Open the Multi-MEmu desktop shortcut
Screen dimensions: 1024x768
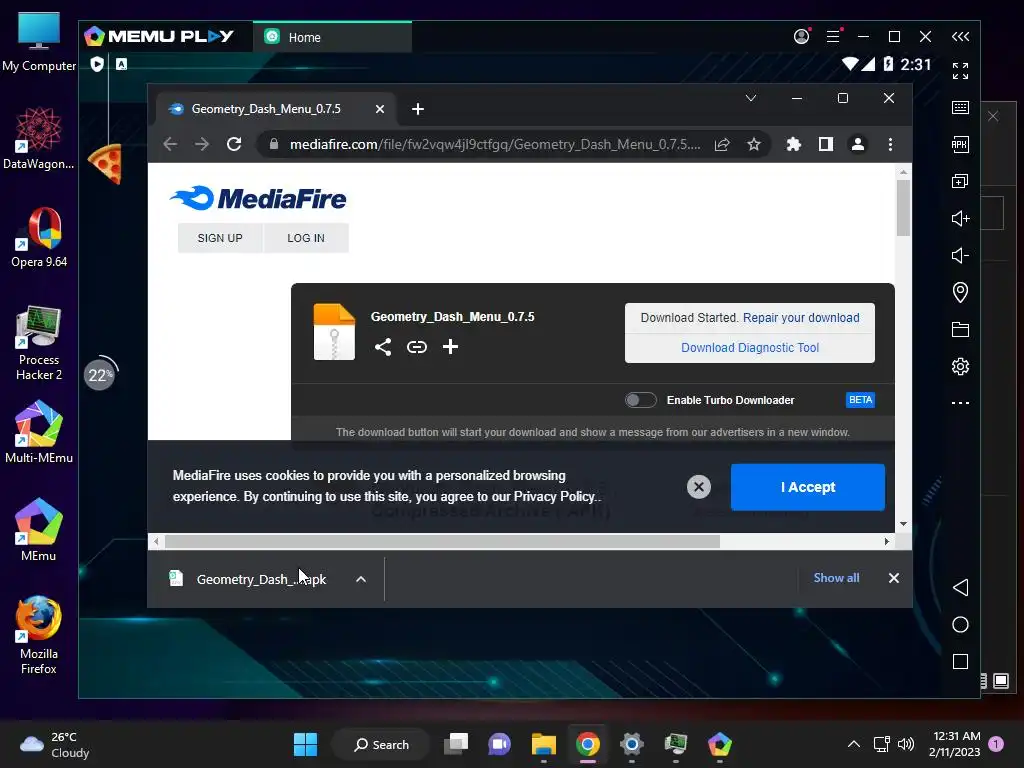pyautogui.click(x=39, y=432)
